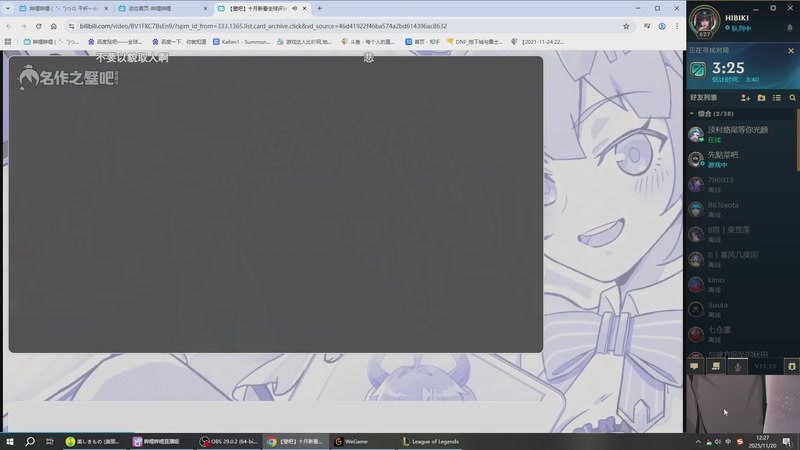The image size is (800, 450).
Task: Open Chrome media control icon
Action: pyautogui.click(x=647, y=26)
